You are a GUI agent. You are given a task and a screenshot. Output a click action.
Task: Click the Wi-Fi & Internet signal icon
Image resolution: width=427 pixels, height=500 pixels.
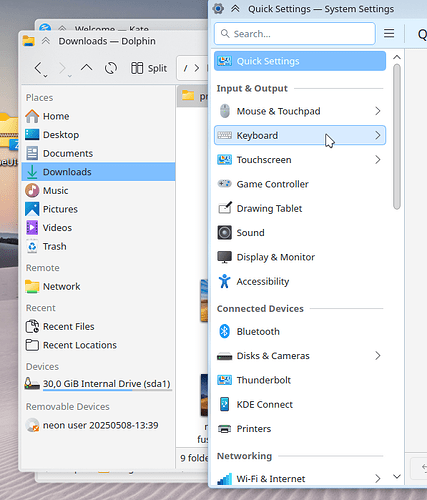click(225, 479)
